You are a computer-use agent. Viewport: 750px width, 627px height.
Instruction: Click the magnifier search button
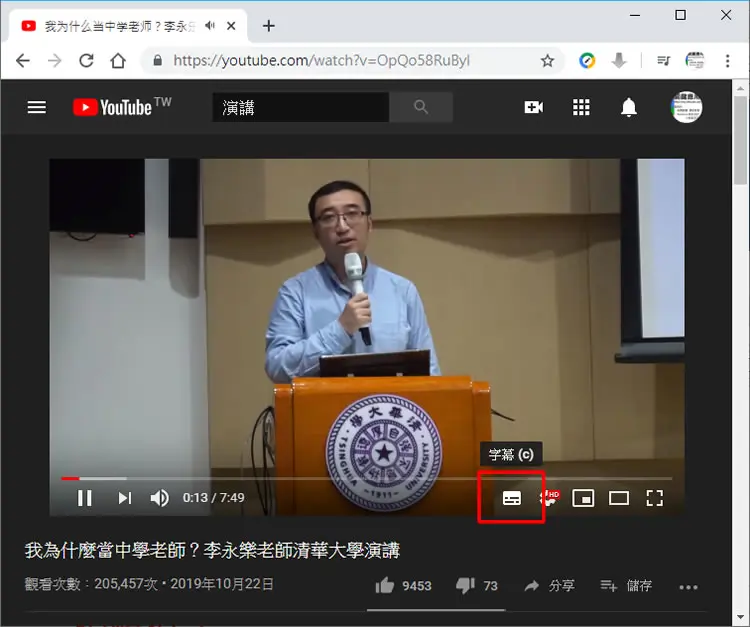tap(421, 107)
